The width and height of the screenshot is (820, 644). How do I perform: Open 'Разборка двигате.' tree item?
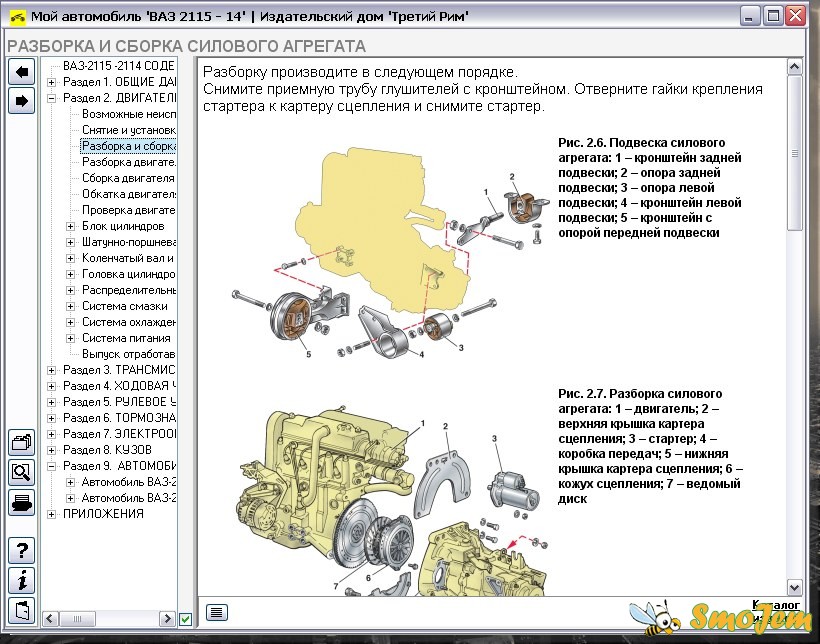129,162
